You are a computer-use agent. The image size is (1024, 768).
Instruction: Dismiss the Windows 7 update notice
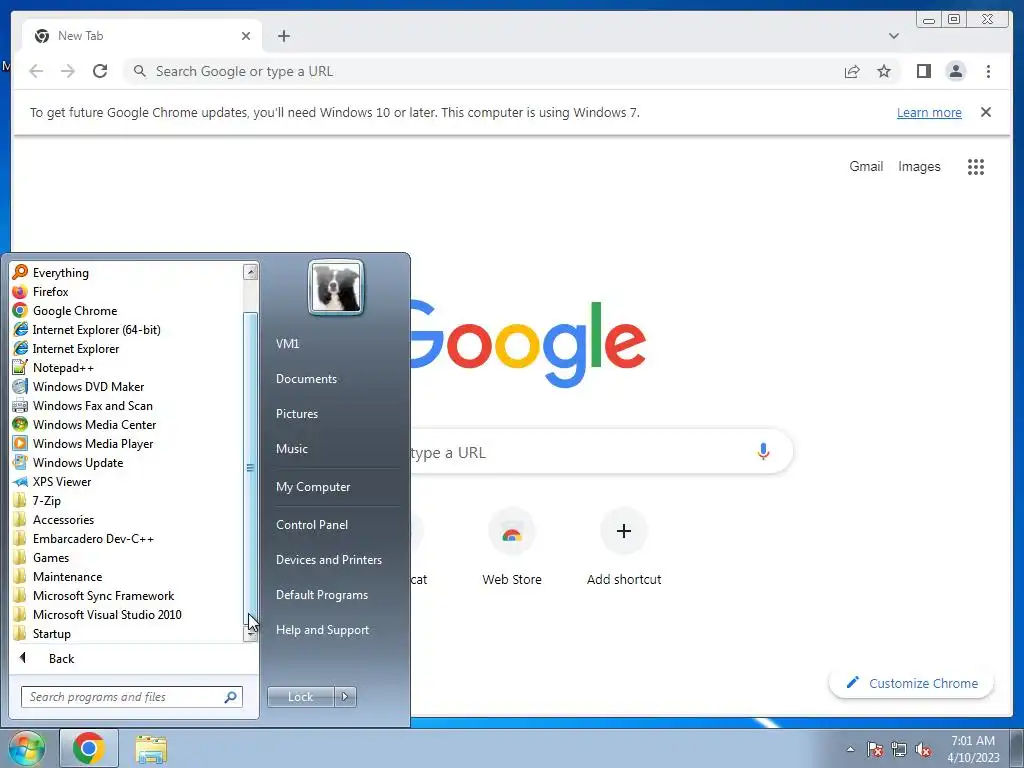985,112
